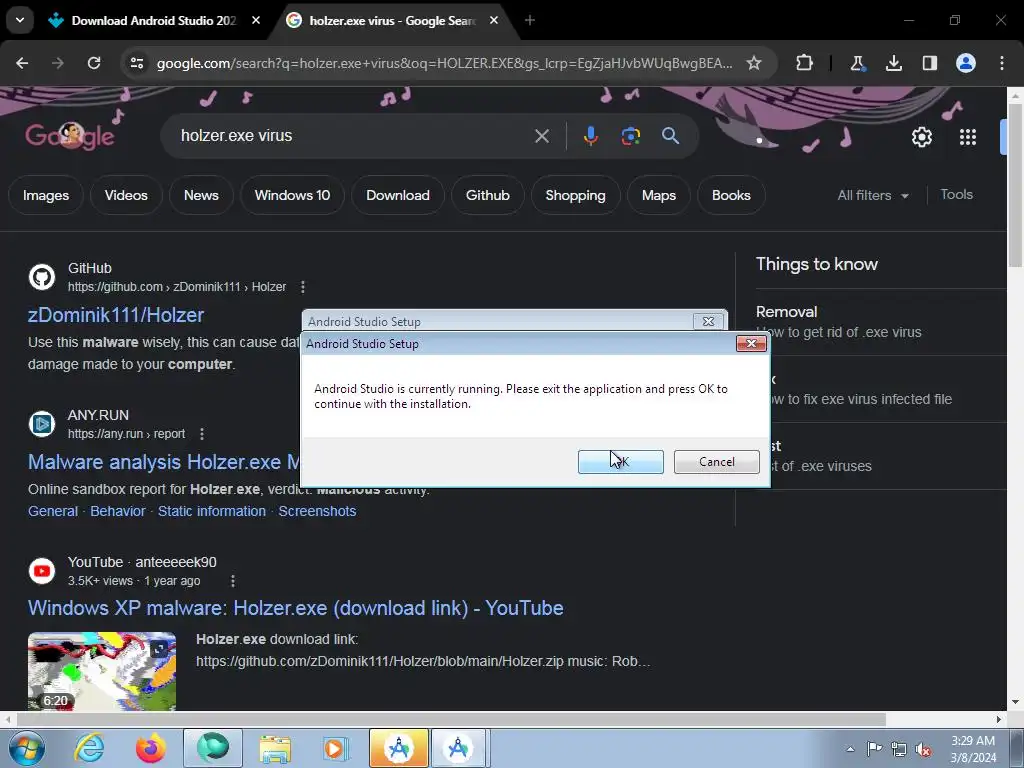The height and width of the screenshot is (768, 1024).
Task: Click the Google doodle logo
Action: click(x=70, y=136)
